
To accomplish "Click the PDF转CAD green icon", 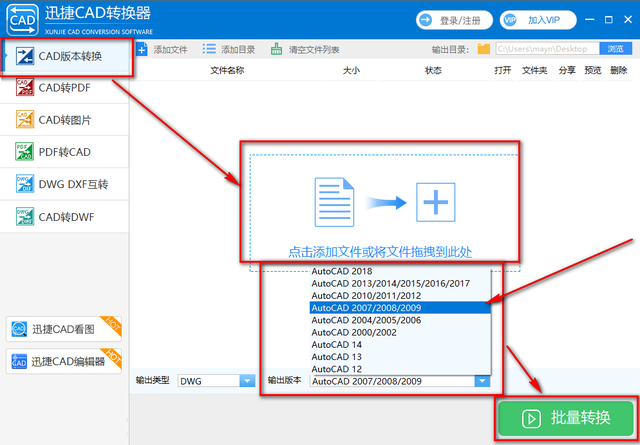I will [24, 151].
